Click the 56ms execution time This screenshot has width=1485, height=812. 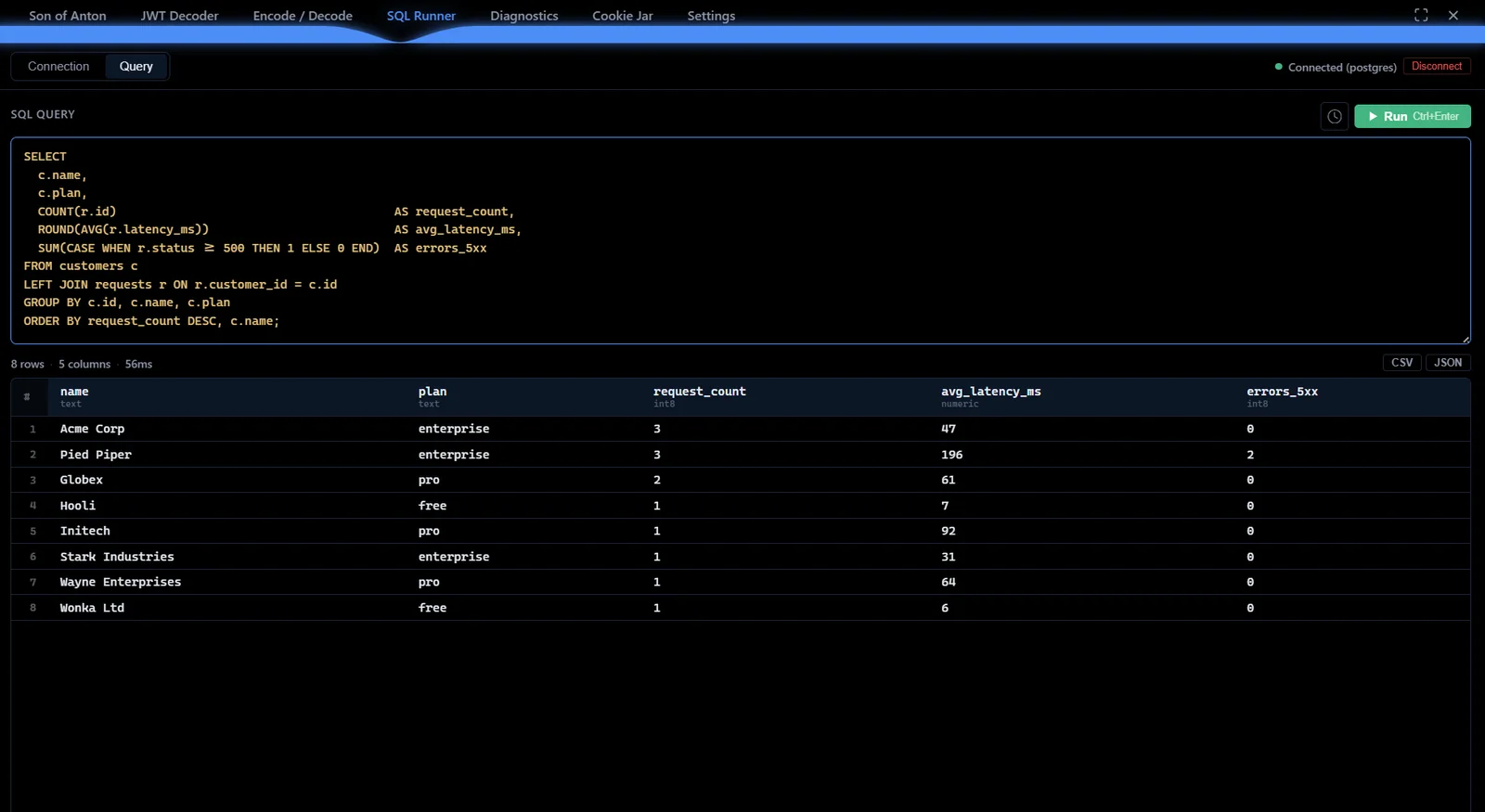[x=138, y=364]
